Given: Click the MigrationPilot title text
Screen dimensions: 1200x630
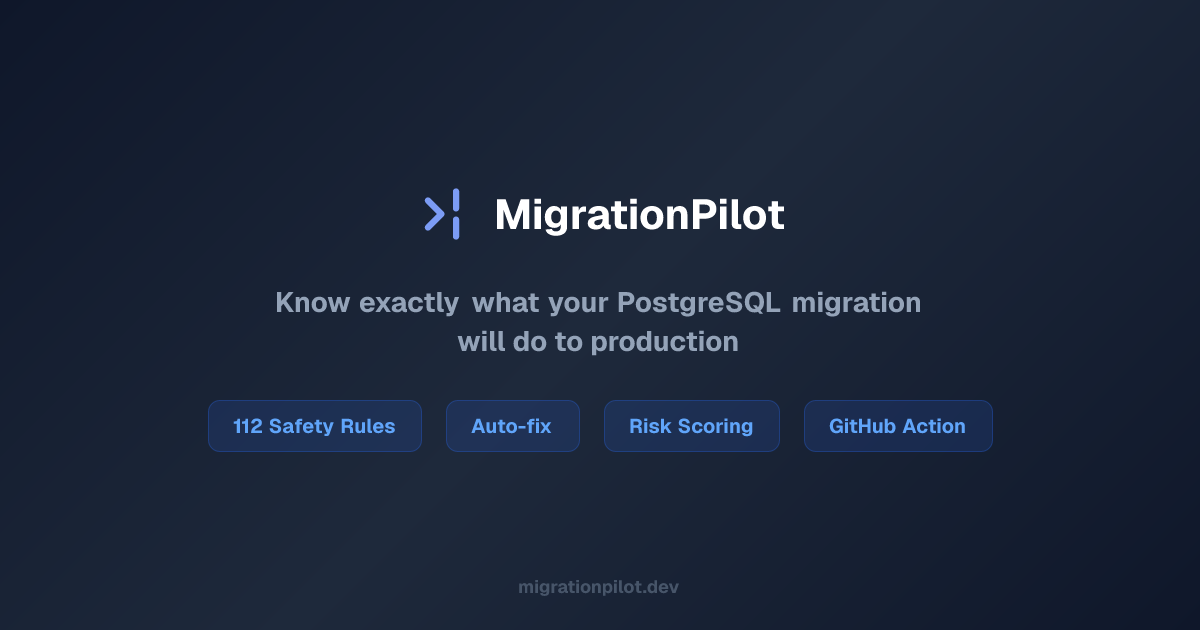Looking at the screenshot, I should (639, 215).
